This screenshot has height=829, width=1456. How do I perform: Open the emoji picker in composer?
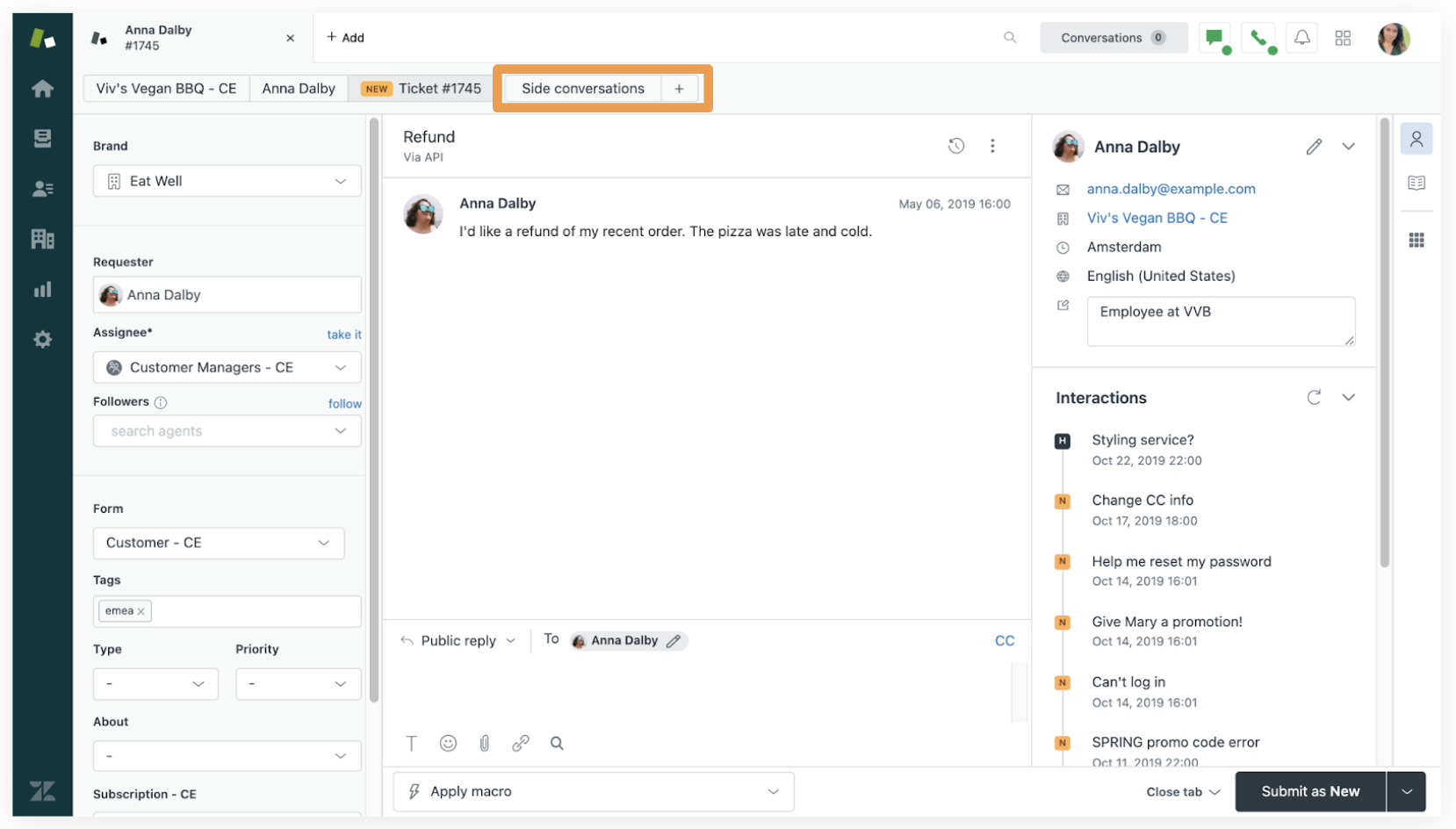click(448, 744)
